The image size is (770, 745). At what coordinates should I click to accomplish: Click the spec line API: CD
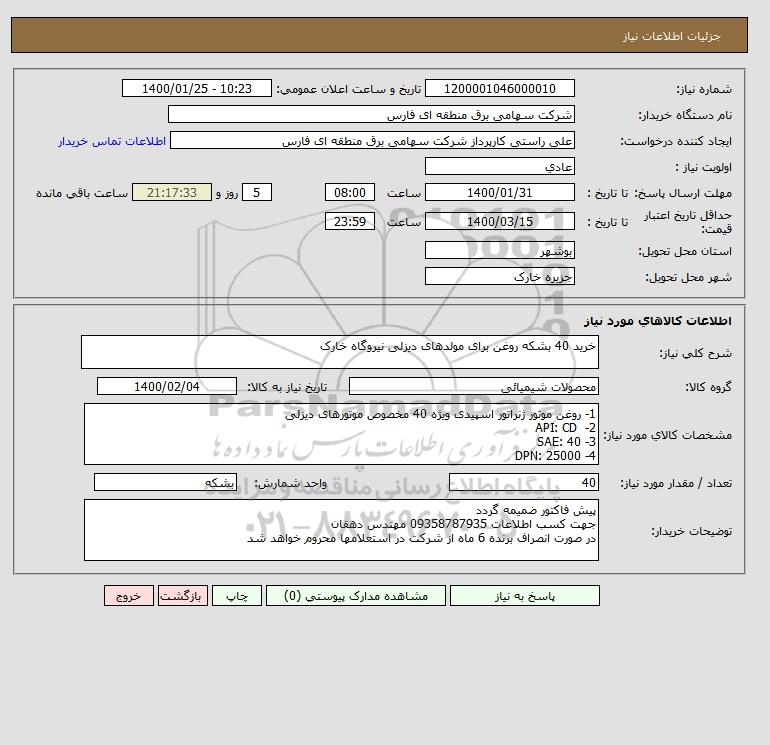click(x=565, y=428)
